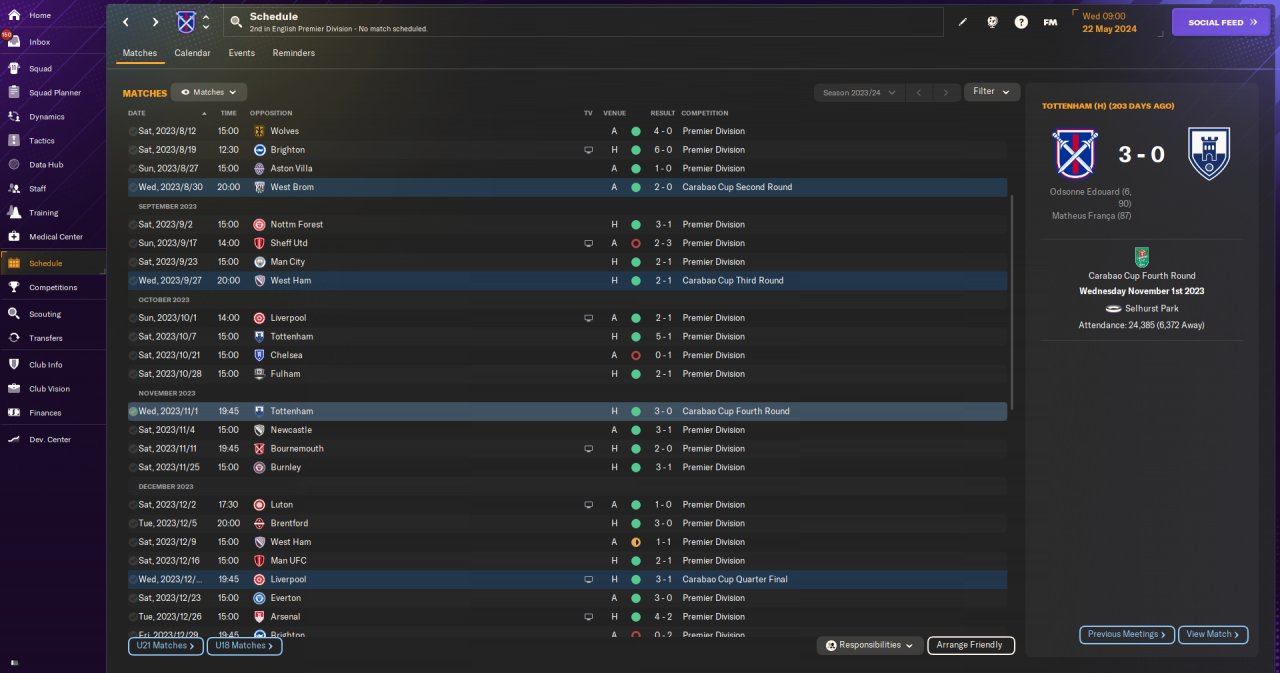Open the Filter dropdown
This screenshot has width=1280, height=673.
pyautogui.click(x=992, y=92)
